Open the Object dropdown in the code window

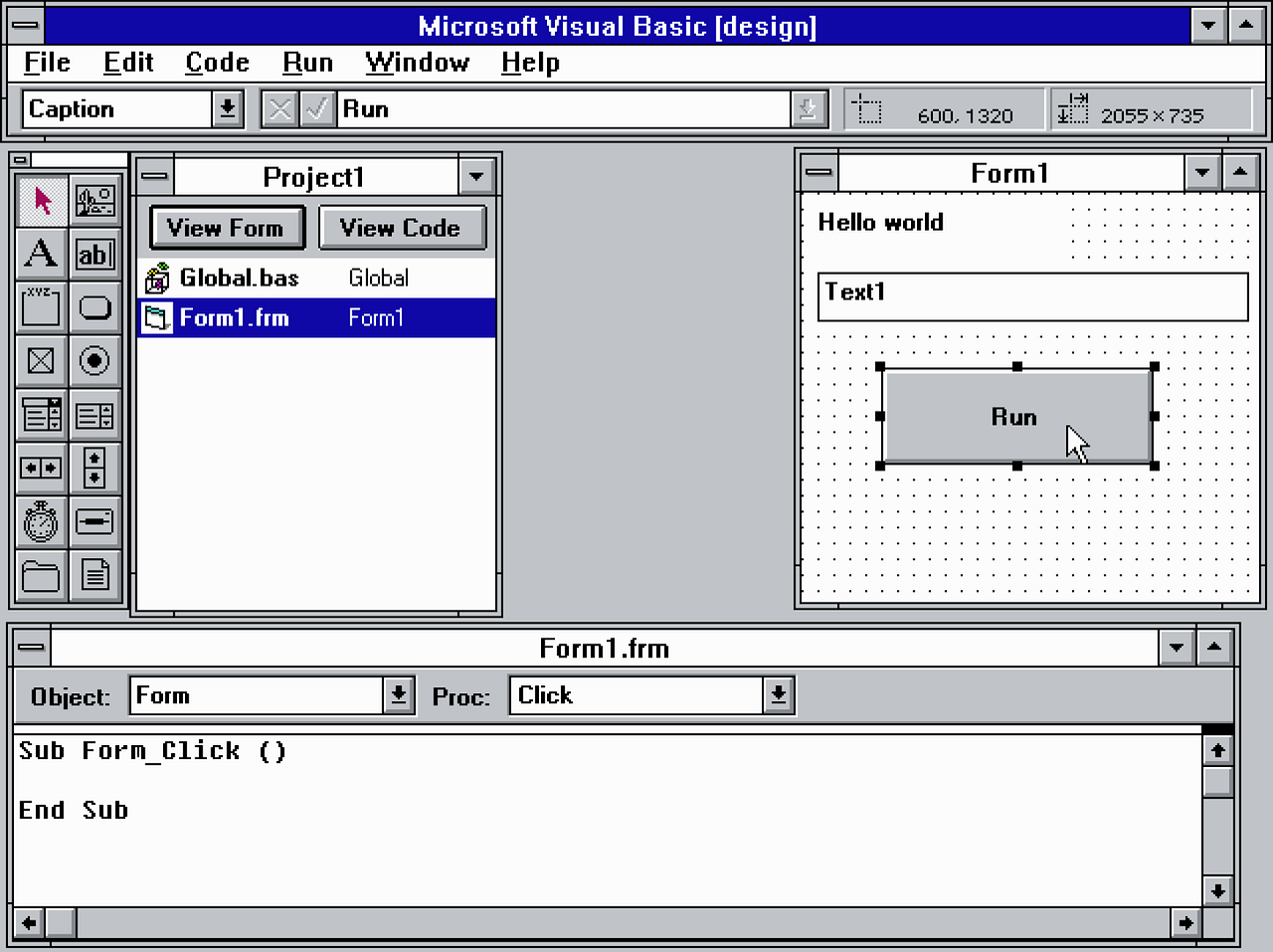[397, 695]
